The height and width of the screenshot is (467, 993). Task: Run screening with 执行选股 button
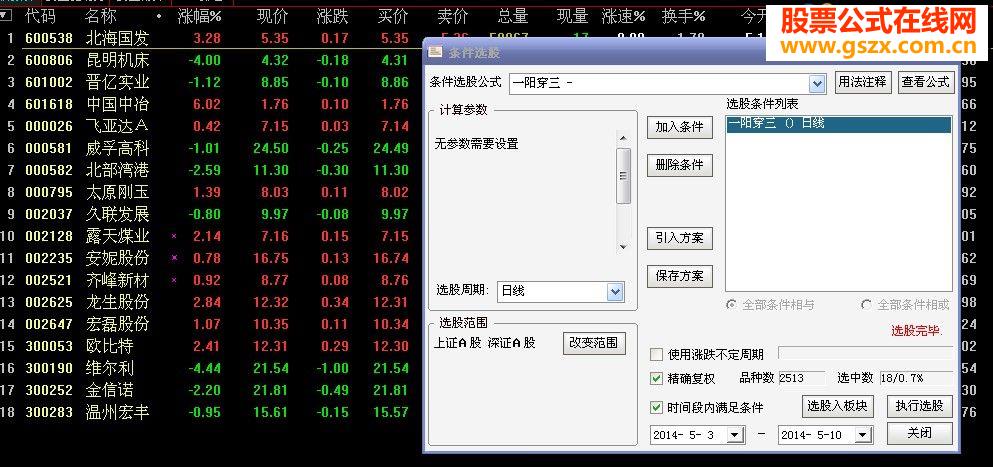tap(920, 406)
